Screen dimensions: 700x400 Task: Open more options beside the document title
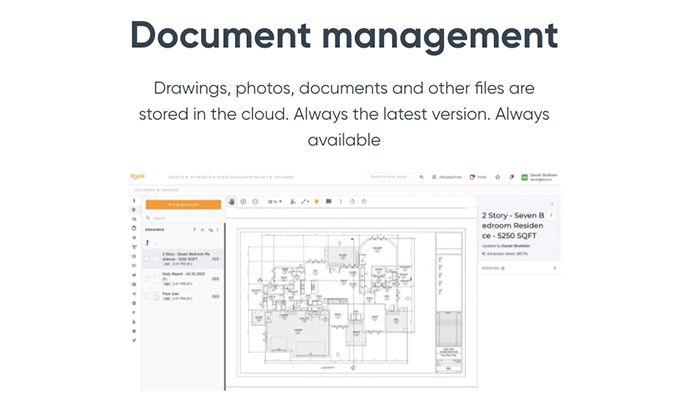(552, 215)
